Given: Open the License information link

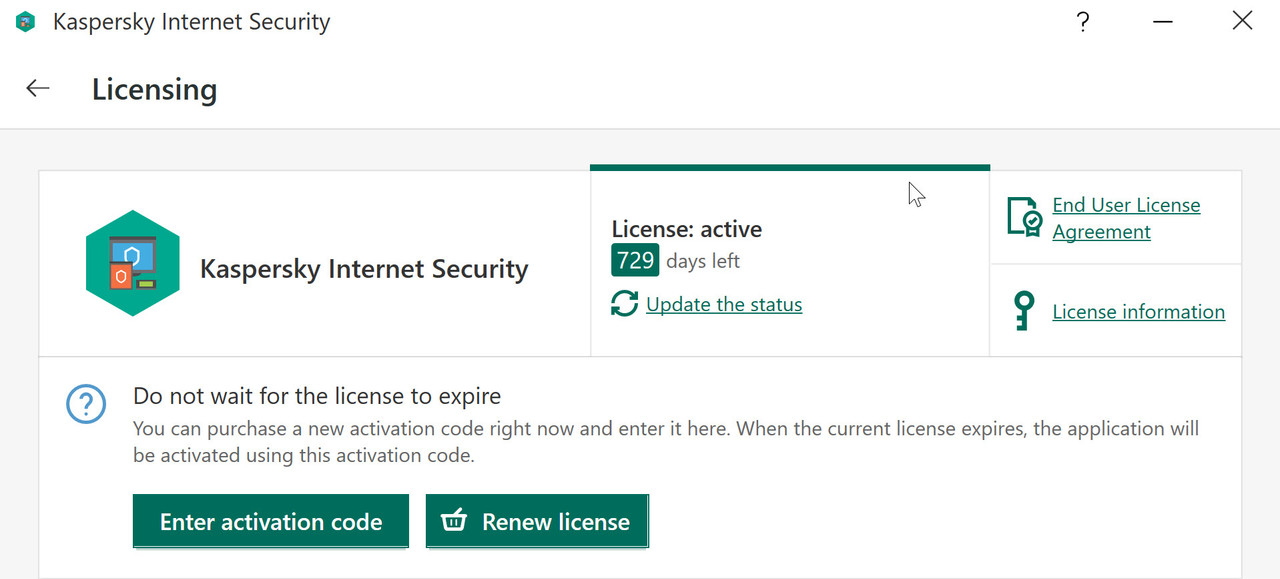Looking at the screenshot, I should click(1139, 312).
